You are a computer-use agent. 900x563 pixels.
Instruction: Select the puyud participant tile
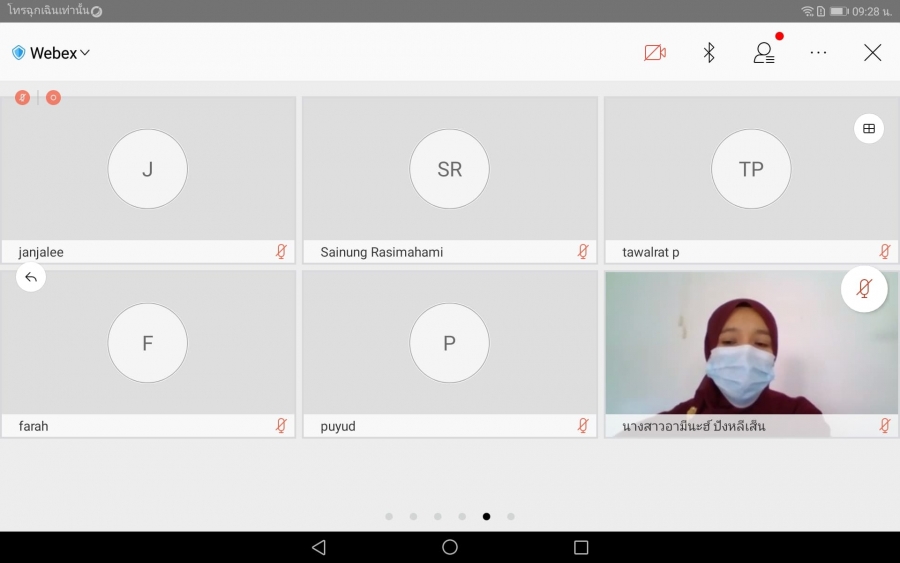(x=449, y=344)
